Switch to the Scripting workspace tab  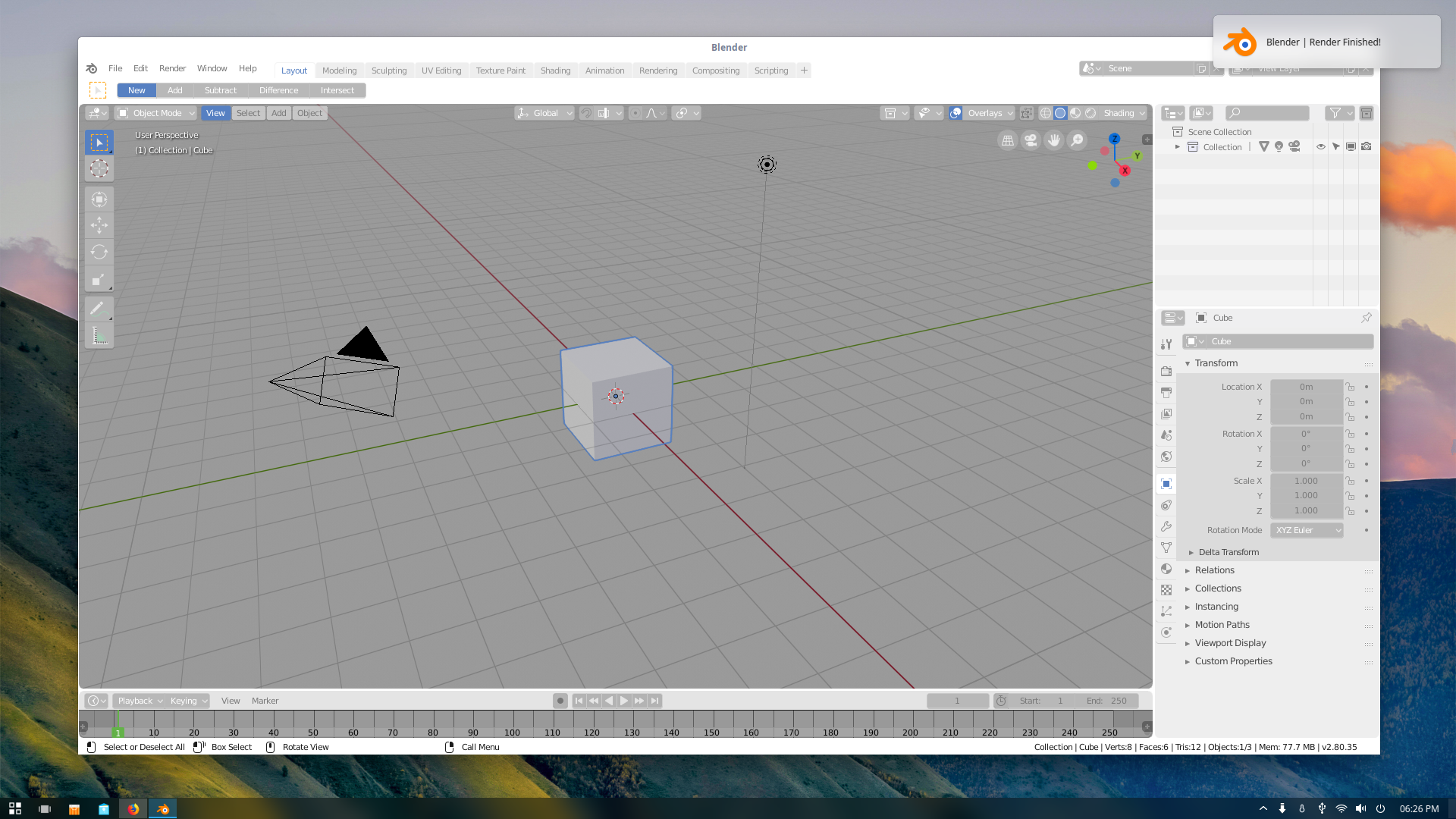[x=771, y=71]
